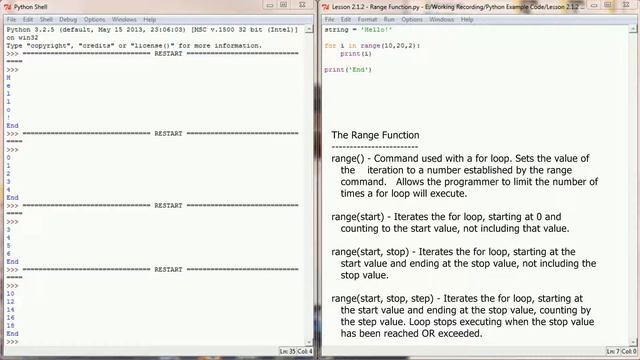Close the Python Shell window
This screenshot has width=640, height=360.
tap(302, 5)
